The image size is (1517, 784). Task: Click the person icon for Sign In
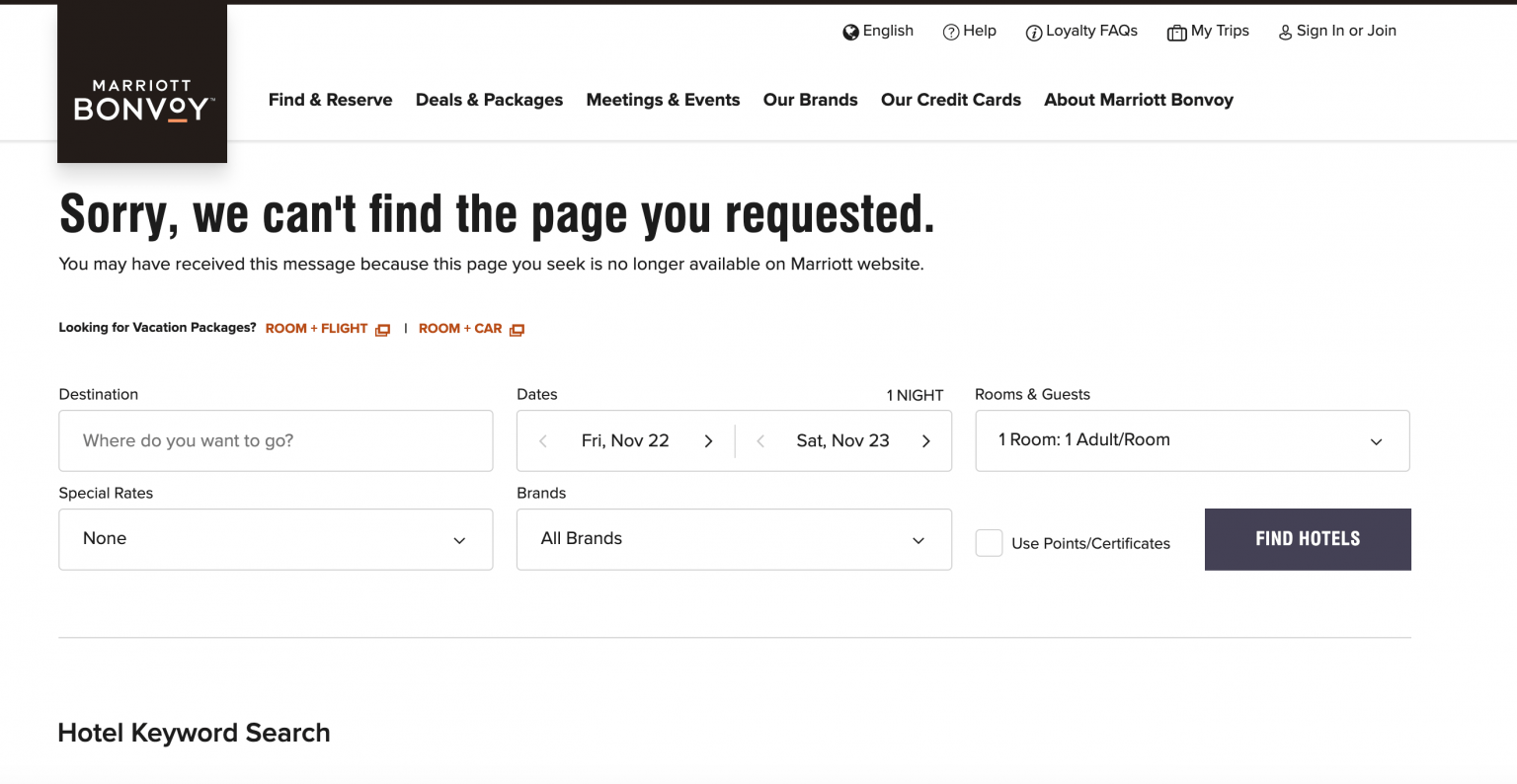click(x=1285, y=32)
